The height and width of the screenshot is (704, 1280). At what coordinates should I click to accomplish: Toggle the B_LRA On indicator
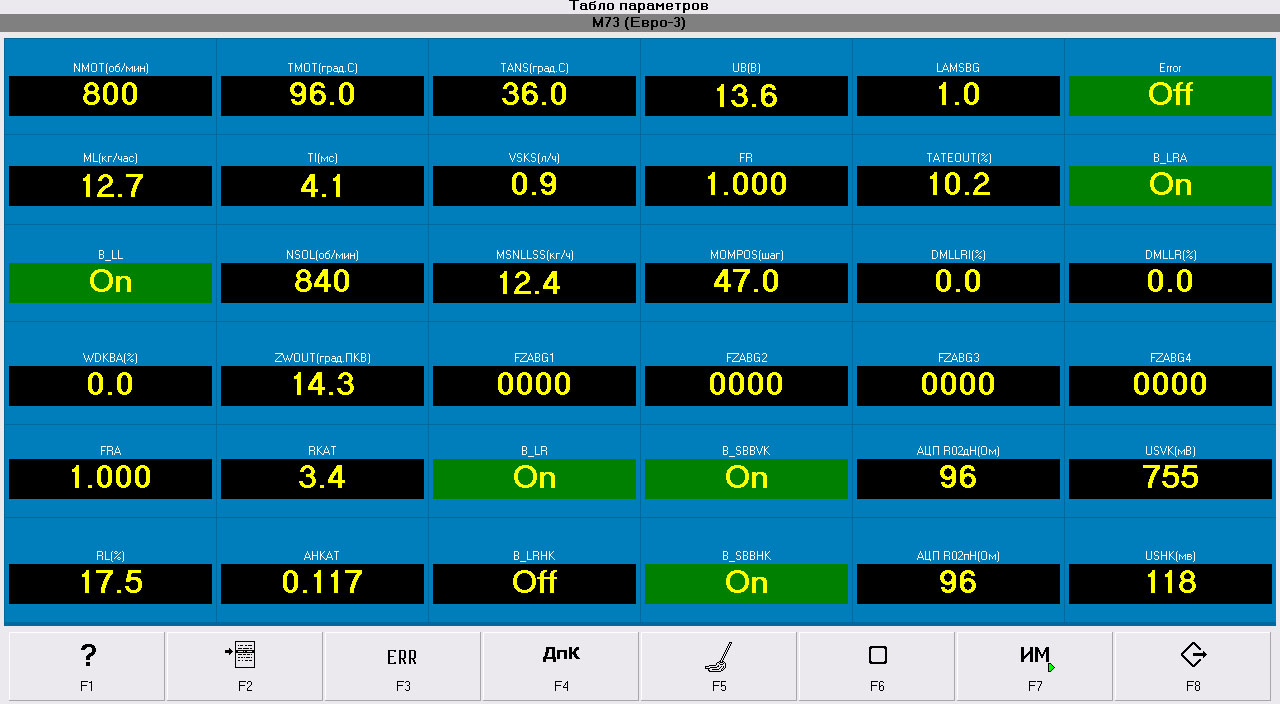(1170, 185)
